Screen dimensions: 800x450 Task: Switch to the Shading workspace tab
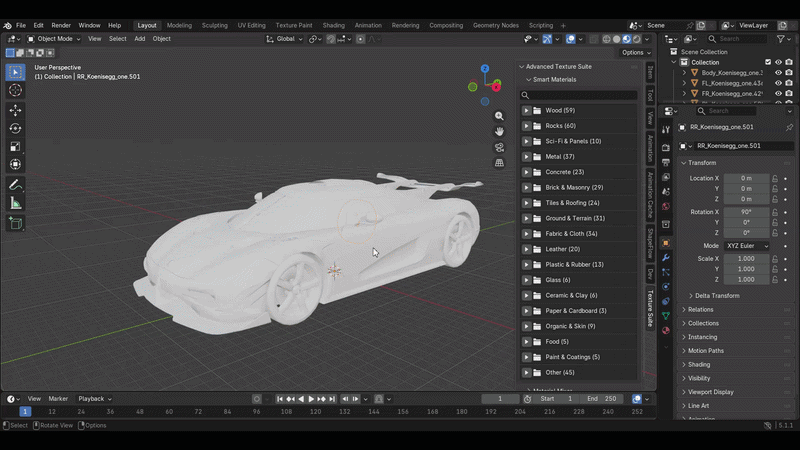(334, 26)
